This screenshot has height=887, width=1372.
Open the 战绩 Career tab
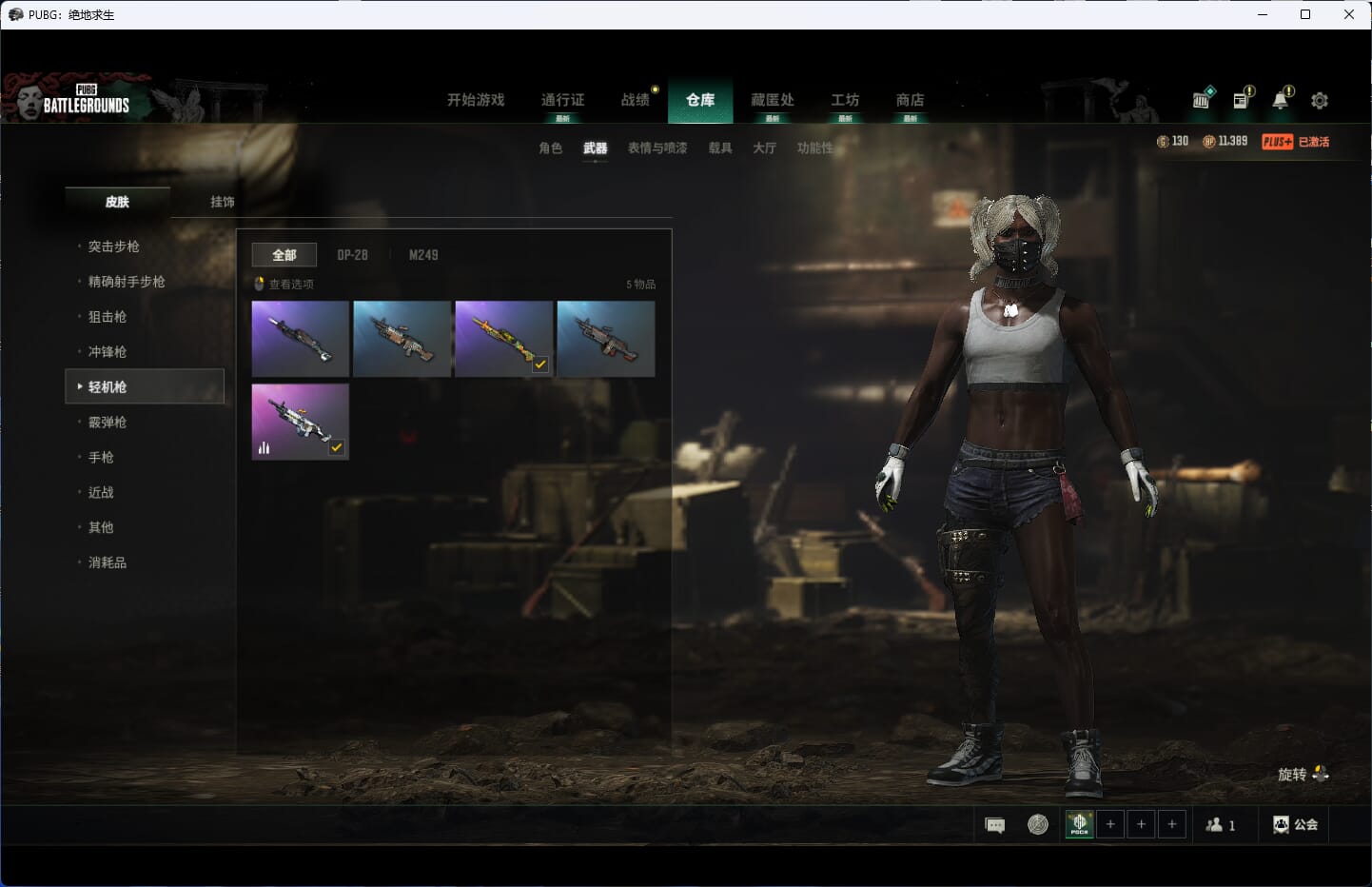click(x=635, y=100)
